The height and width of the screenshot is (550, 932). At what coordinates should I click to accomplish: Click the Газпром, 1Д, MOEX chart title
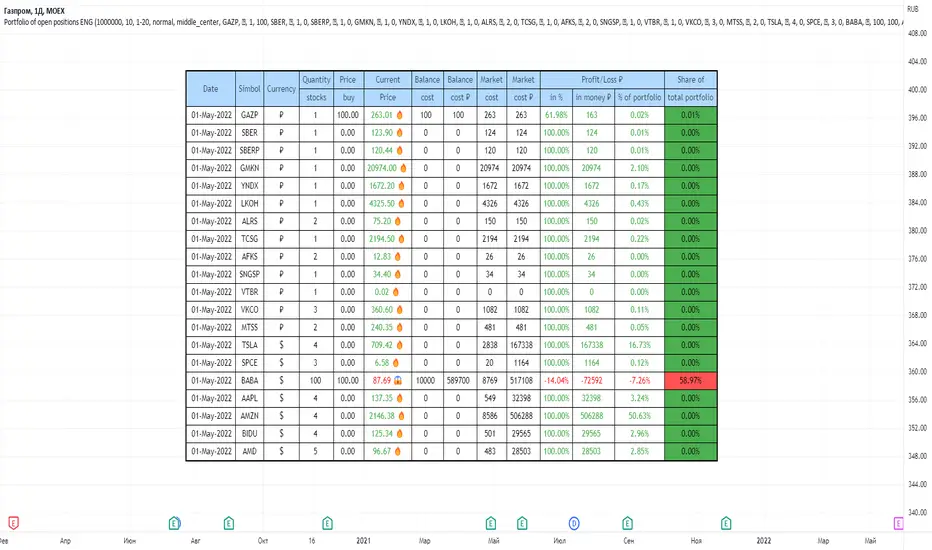pyautogui.click(x=34, y=11)
